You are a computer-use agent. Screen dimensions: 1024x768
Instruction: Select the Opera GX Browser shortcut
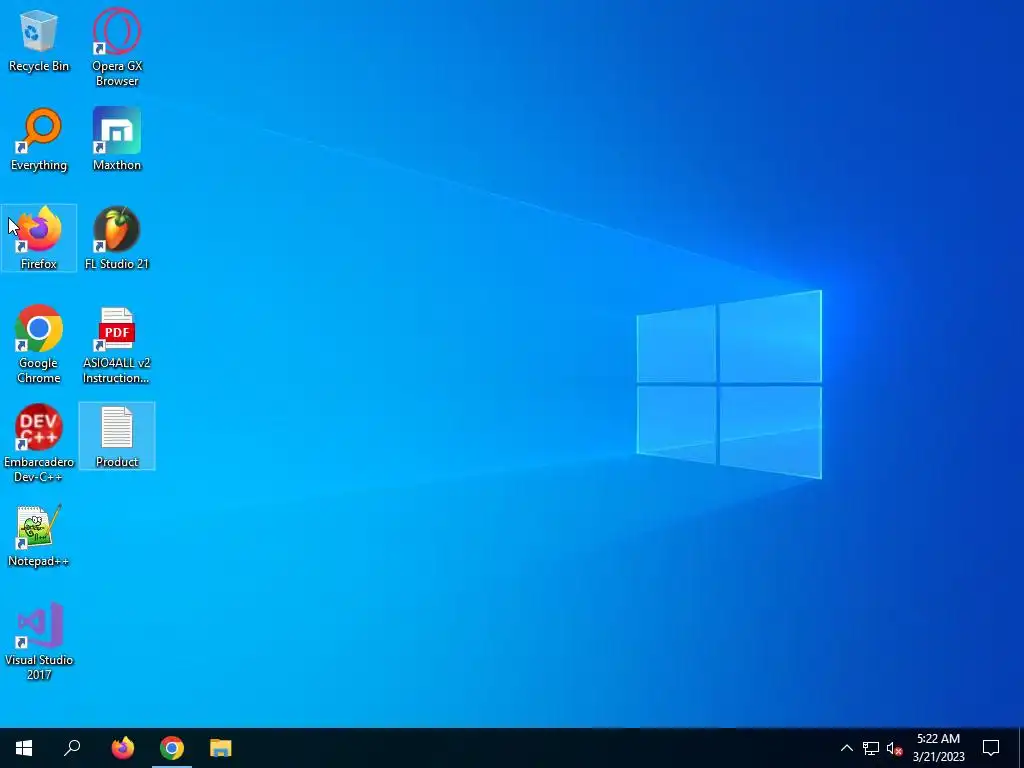(x=117, y=47)
